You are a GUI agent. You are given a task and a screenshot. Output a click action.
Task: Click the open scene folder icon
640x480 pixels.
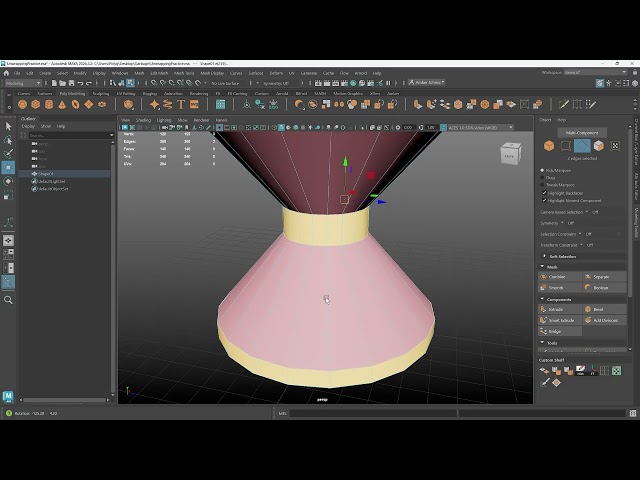[x=62, y=83]
